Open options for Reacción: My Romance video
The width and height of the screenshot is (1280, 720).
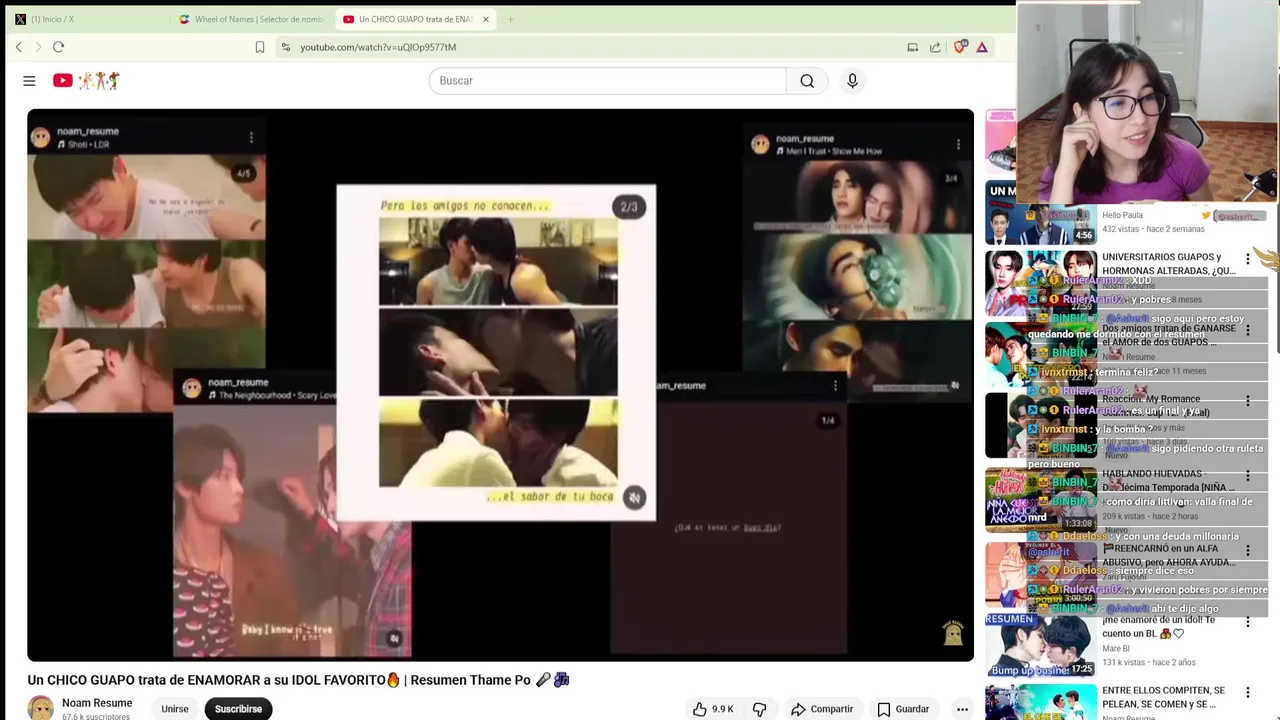tap(1247, 401)
